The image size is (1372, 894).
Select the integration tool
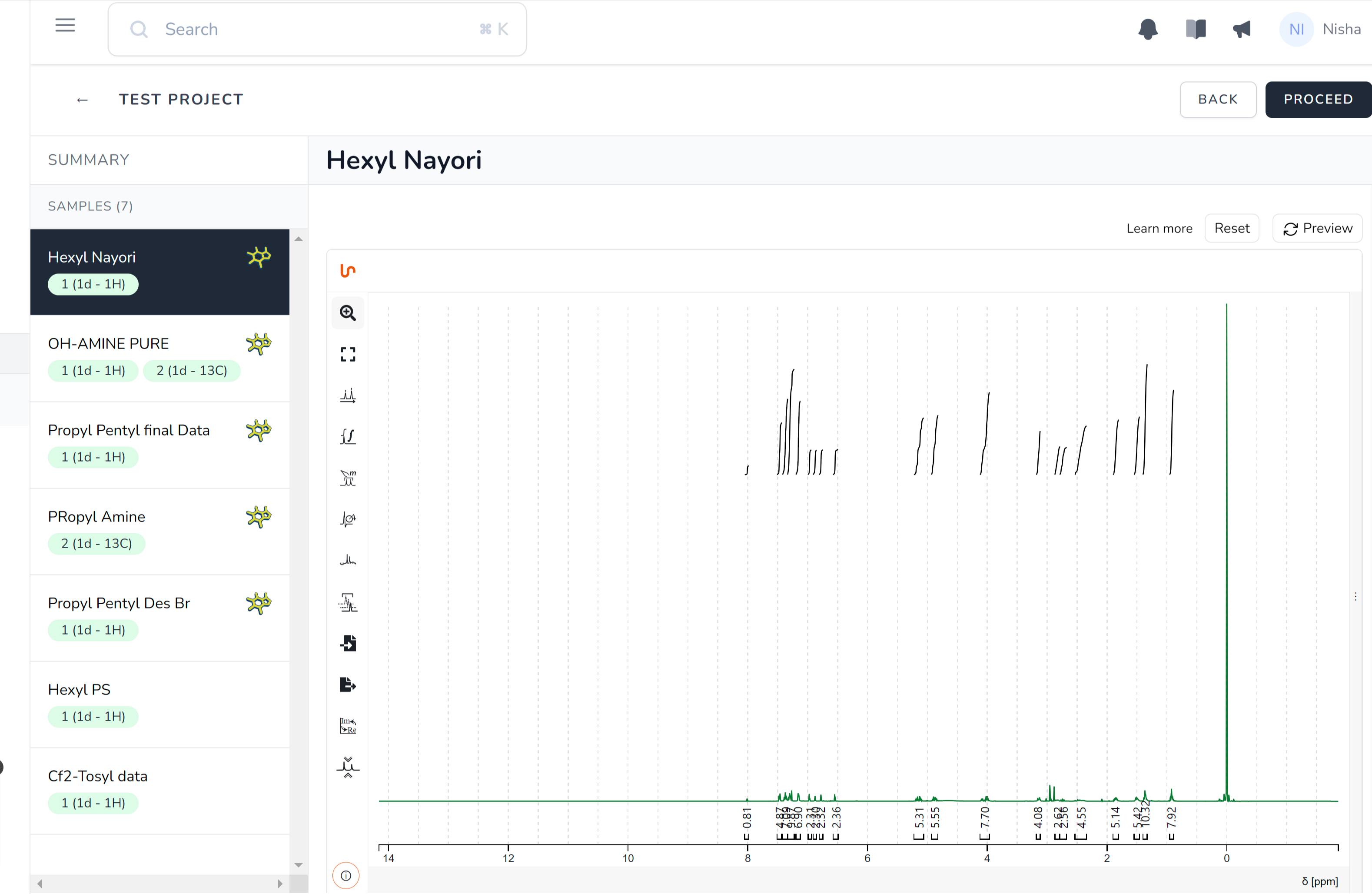tap(348, 436)
